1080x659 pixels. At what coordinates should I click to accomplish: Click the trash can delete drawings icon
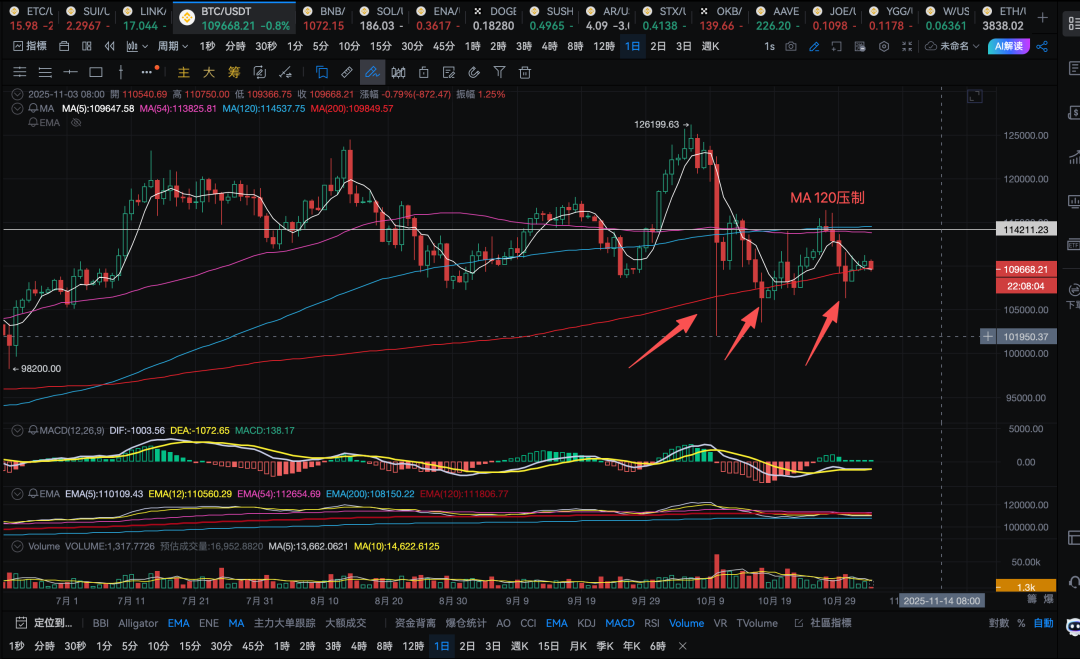click(524, 72)
